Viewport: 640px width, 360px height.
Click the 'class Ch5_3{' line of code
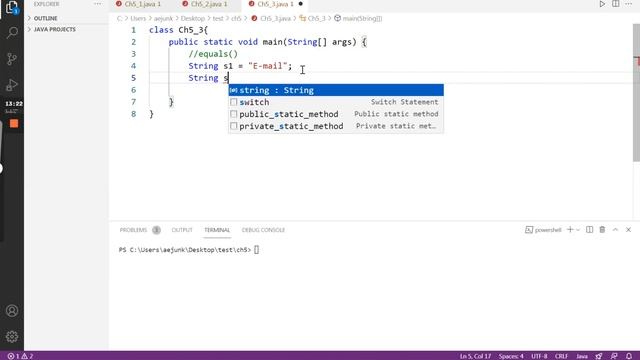tap(178, 30)
